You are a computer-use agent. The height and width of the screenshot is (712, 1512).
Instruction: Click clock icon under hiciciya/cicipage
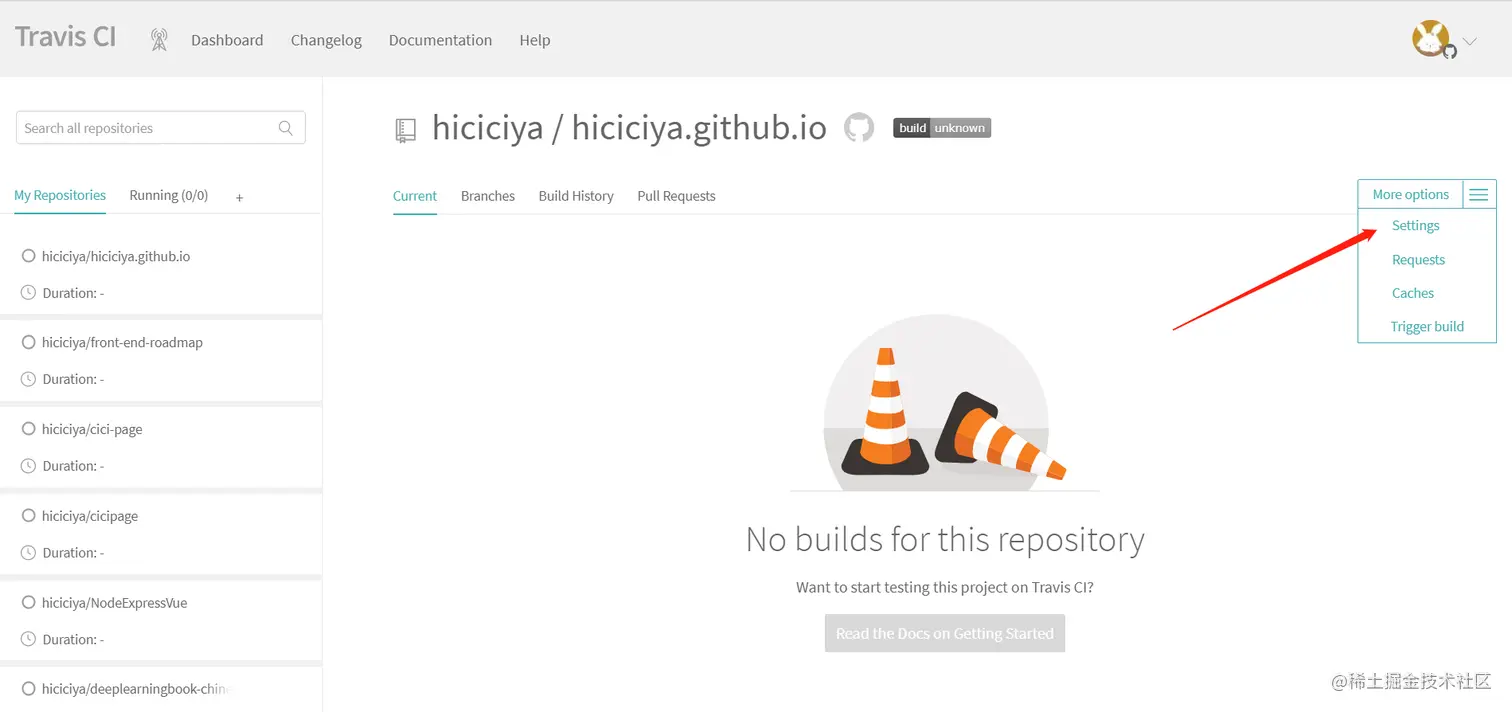(28, 552)
